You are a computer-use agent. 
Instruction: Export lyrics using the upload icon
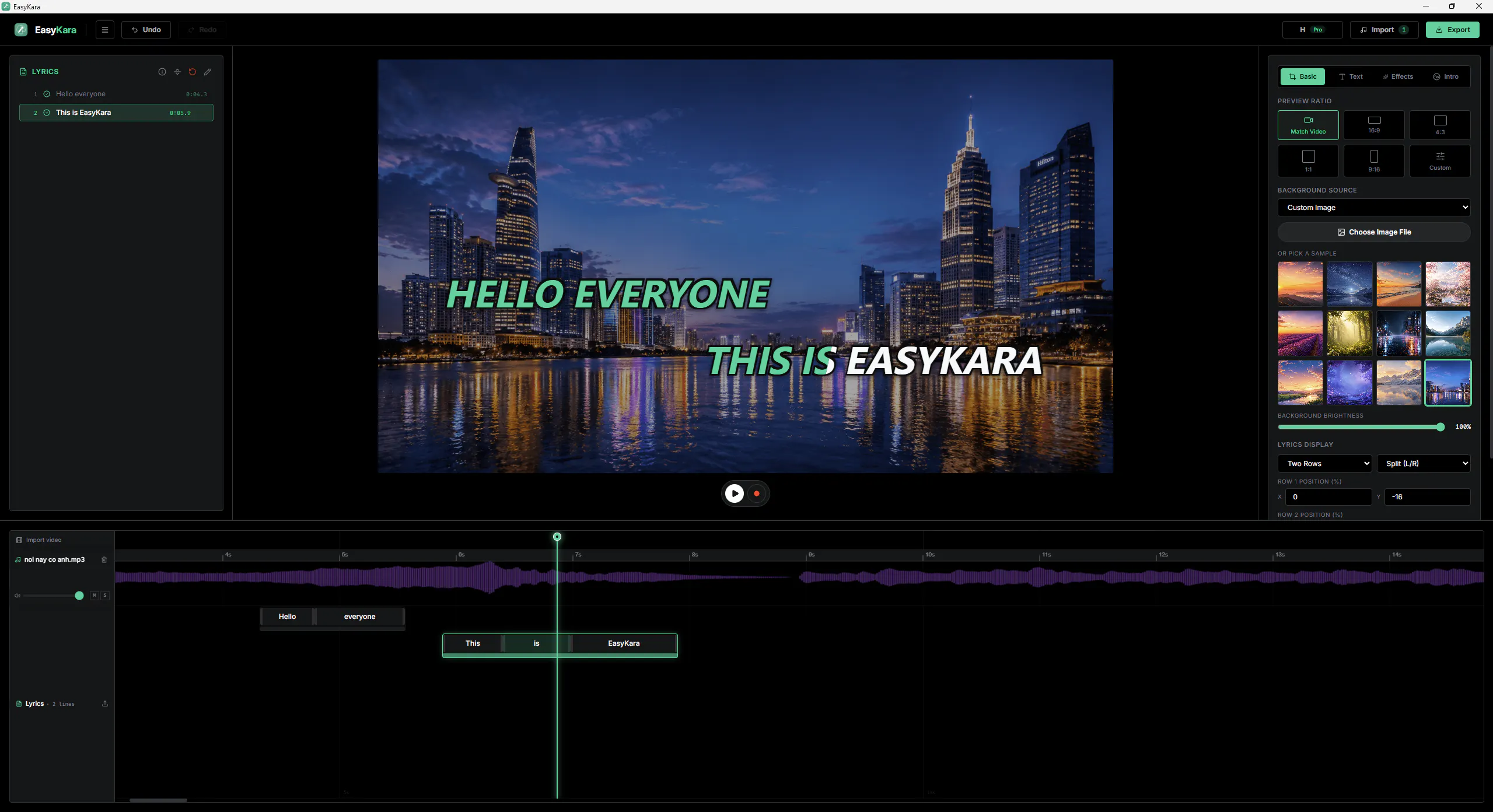(x=105, y=703)
